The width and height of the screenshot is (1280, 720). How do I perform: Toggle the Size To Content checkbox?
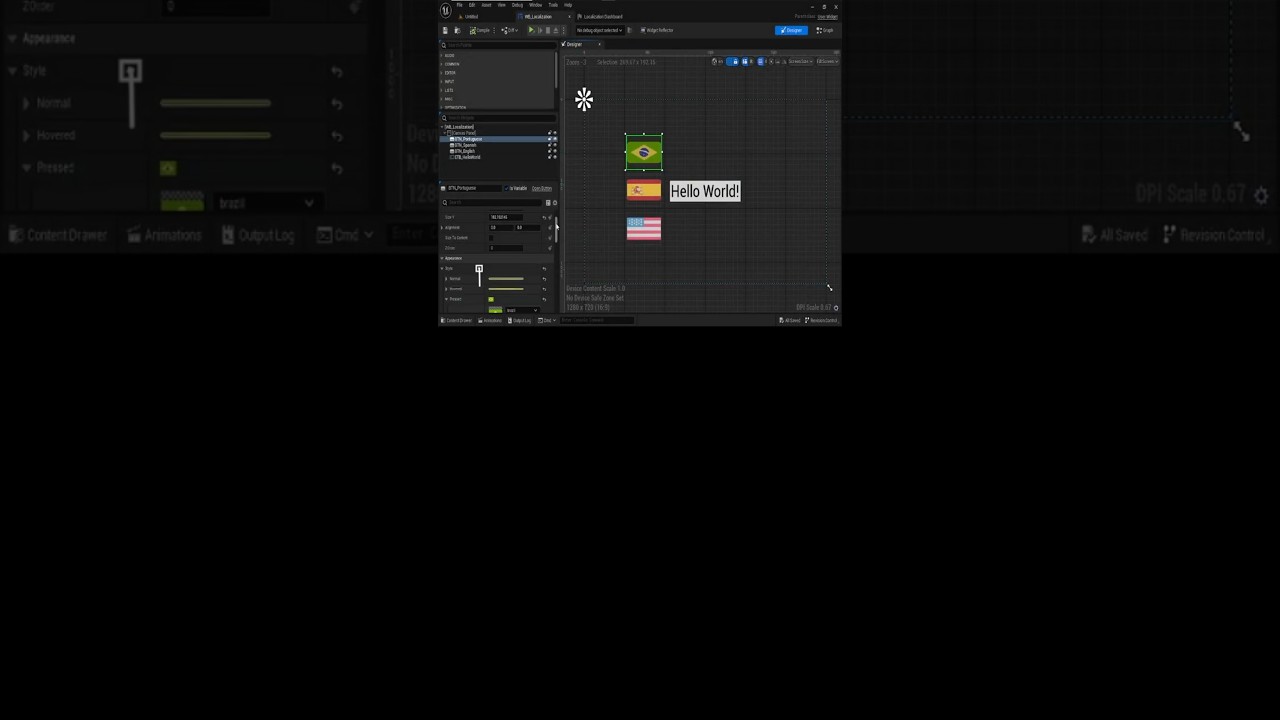point(491,238)
